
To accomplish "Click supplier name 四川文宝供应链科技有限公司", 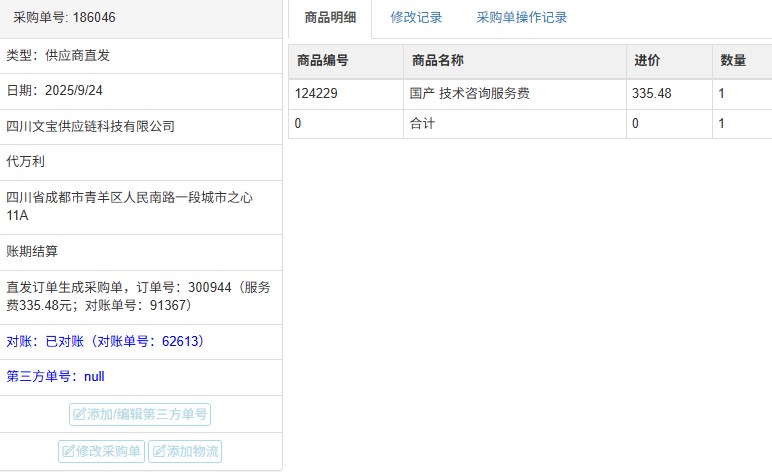I will [90, 127].
